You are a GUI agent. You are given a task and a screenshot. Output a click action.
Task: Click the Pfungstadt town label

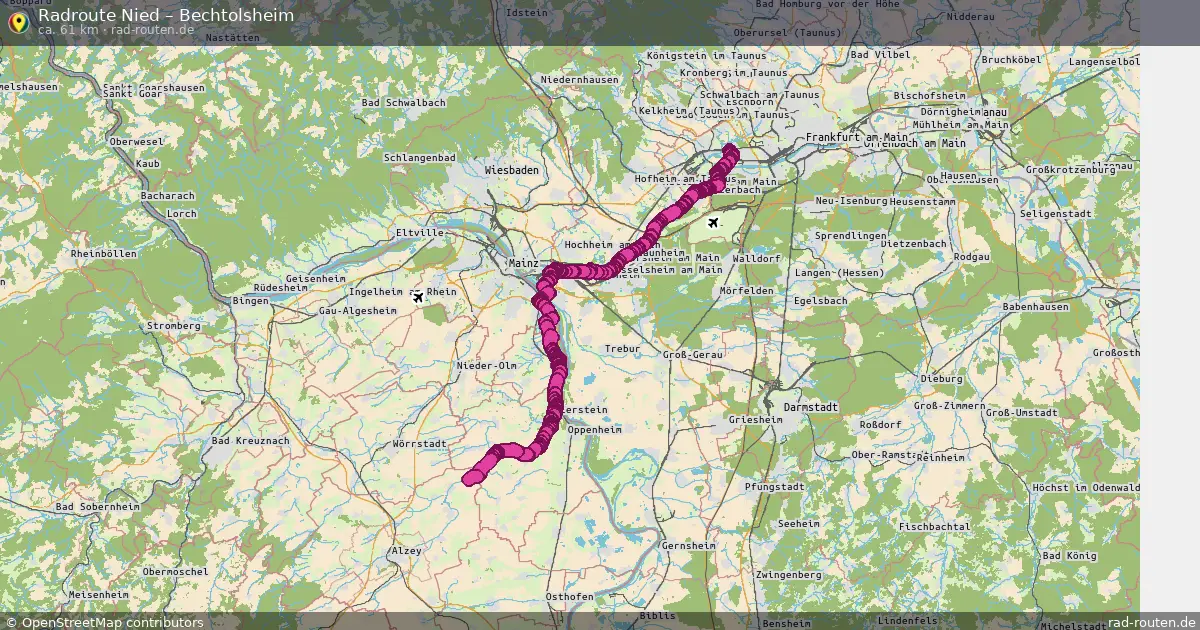(x=775, y=487)
